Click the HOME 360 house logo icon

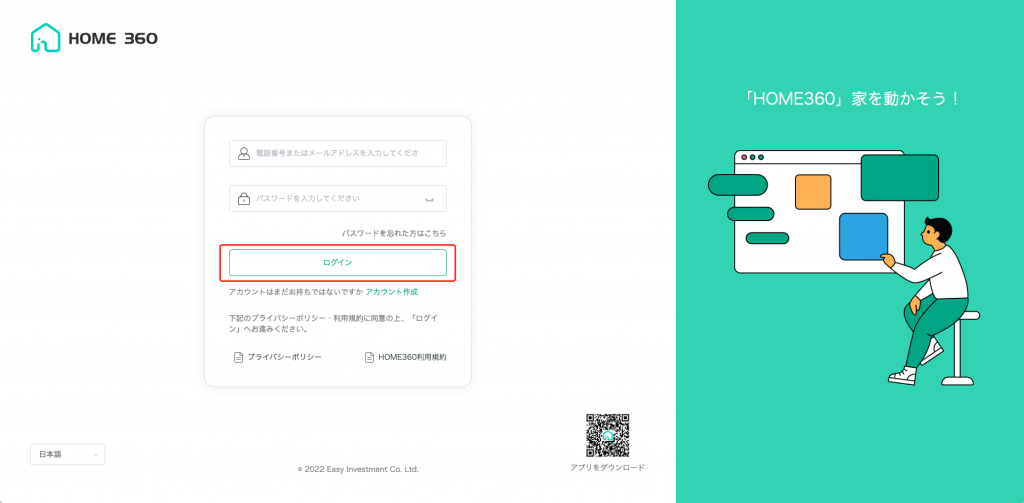click(46, 39)
